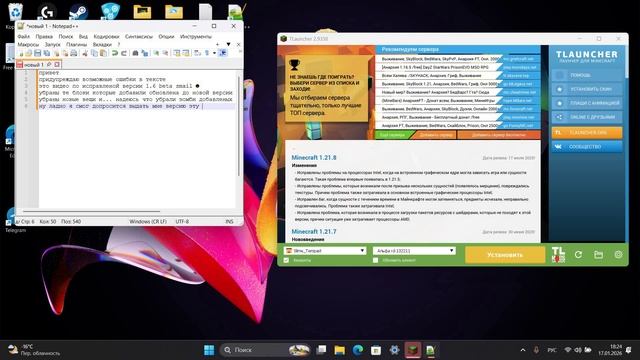640x360 pixels.
Task: Click ПЛАЩИ С АНИМАЦИЕЙ sidebar button
Action: click(587, 103)
